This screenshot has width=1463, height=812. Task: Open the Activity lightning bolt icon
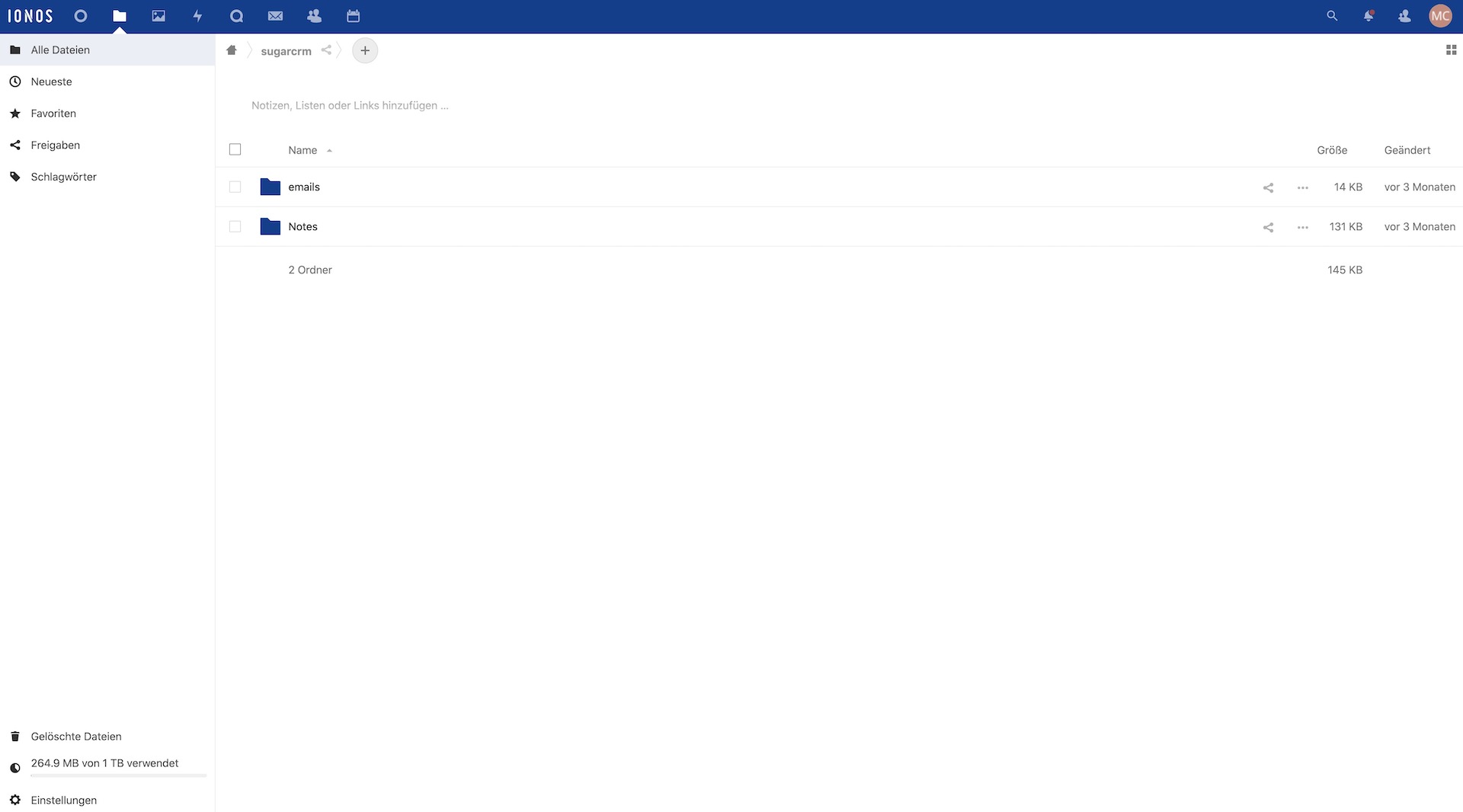click(197, 16)
